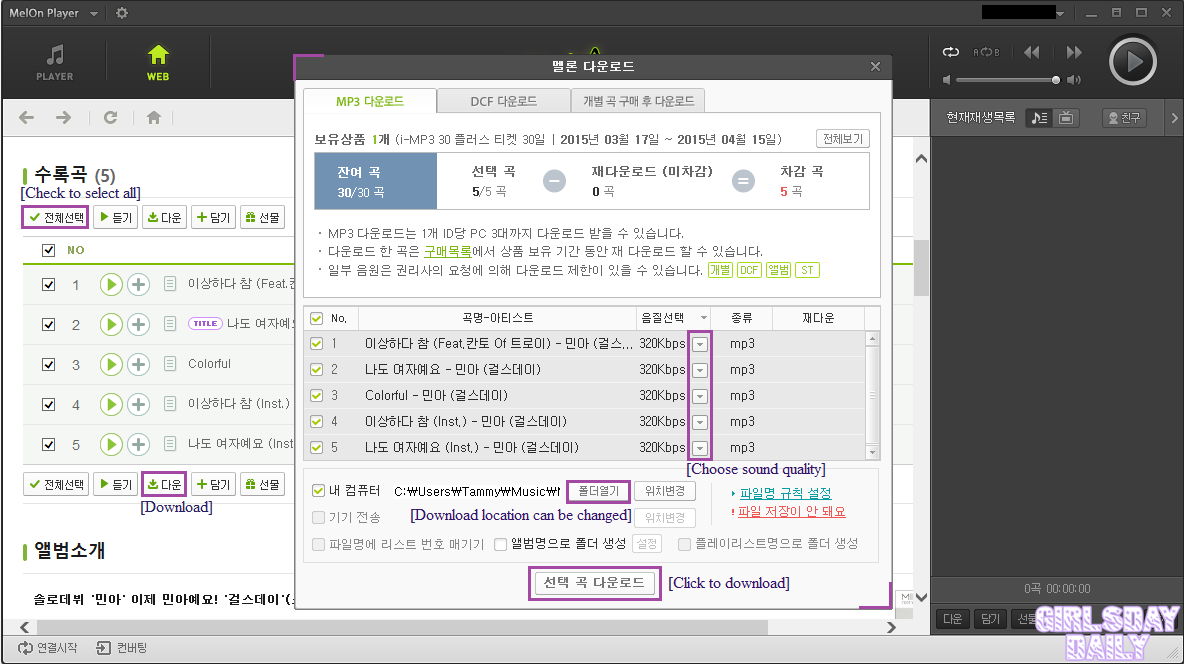Uncheck dialog song 1 이상하다 참 (Feat.칸토)
This screenshot has height=664, width=1184.
click(x=316, y=344)
